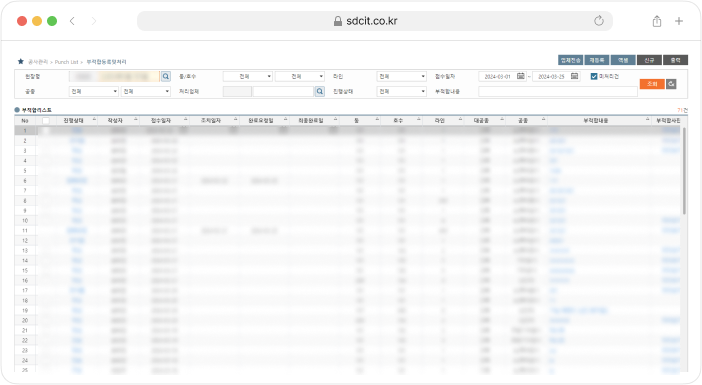This screenshot has width=702, height=385.
Task: Sort by the 최종완료일 column arrow
Action: click(x=335, y=120)
